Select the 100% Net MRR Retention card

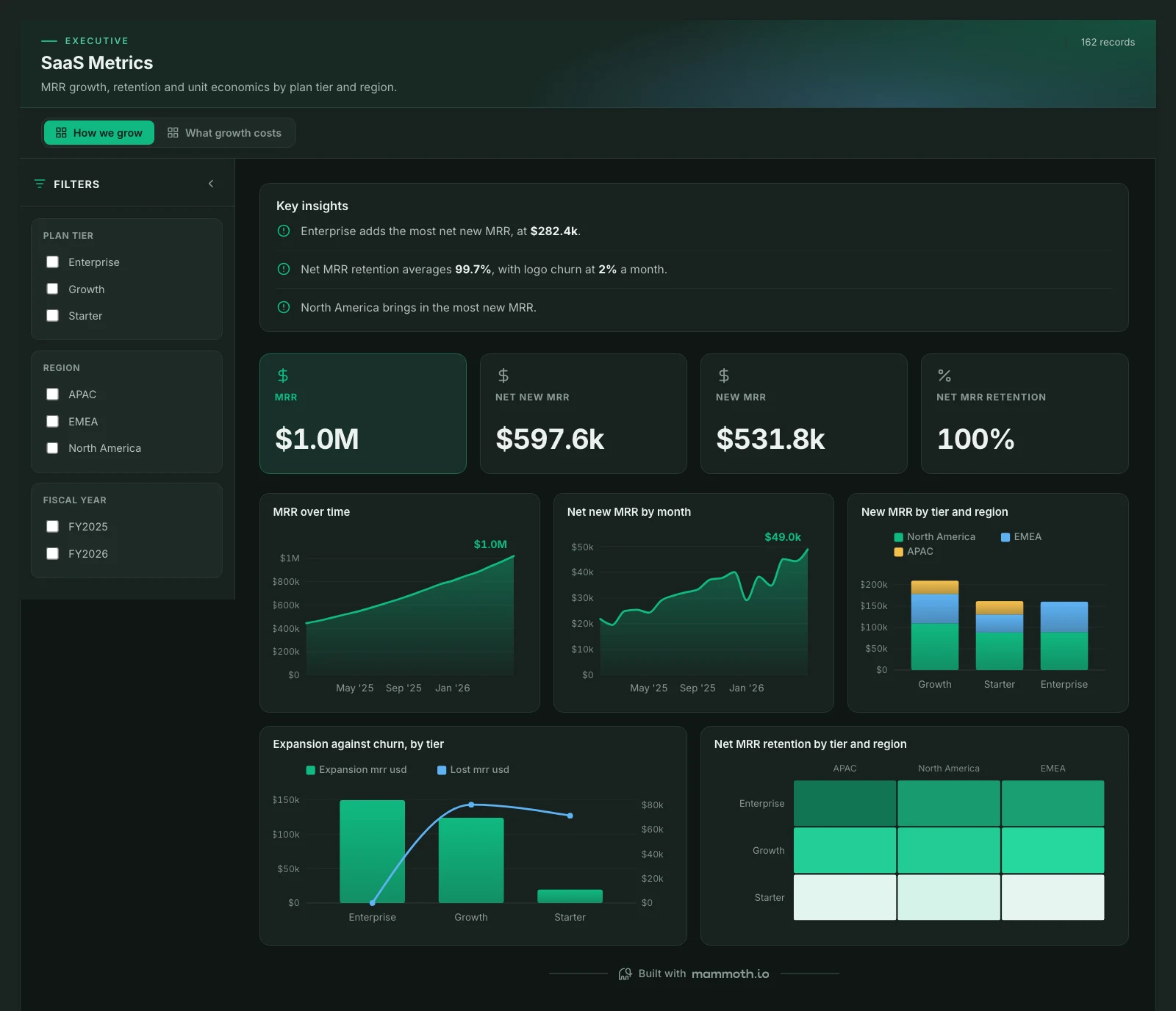click(x=1025, y=414)
